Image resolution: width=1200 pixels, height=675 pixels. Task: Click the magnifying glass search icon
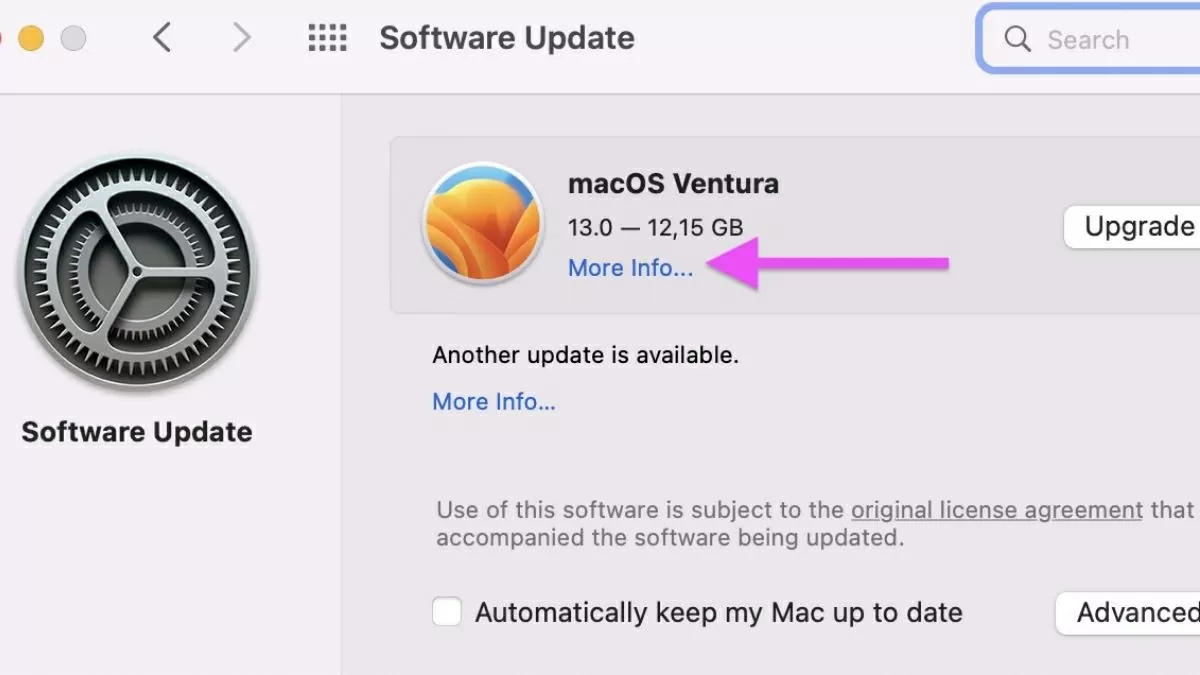pyautogui.click(x=1017, y=40)
